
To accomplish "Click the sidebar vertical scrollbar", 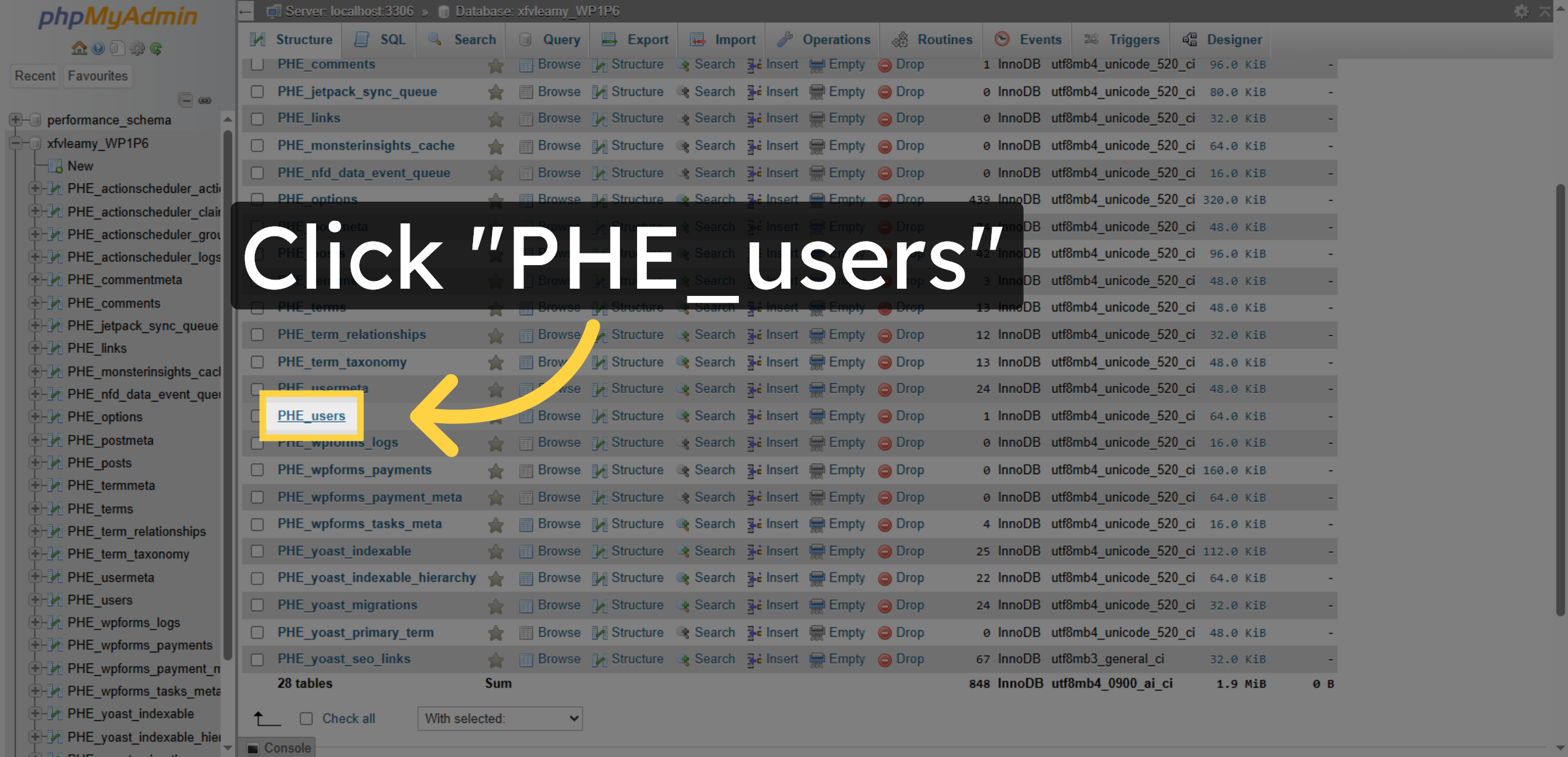I will point(227,392).
